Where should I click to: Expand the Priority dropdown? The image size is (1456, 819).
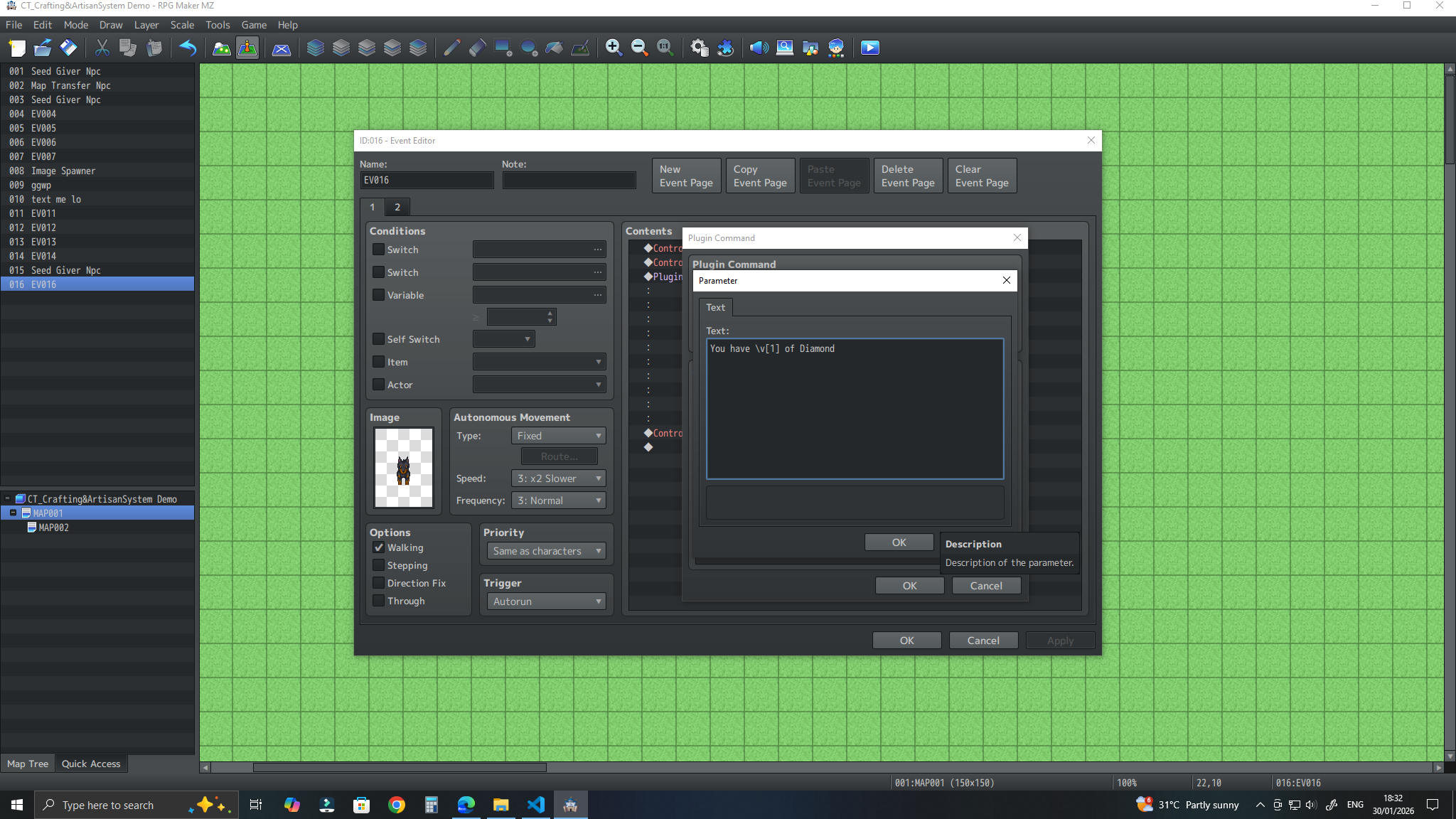pyautogui.click(x=546, y=551)
